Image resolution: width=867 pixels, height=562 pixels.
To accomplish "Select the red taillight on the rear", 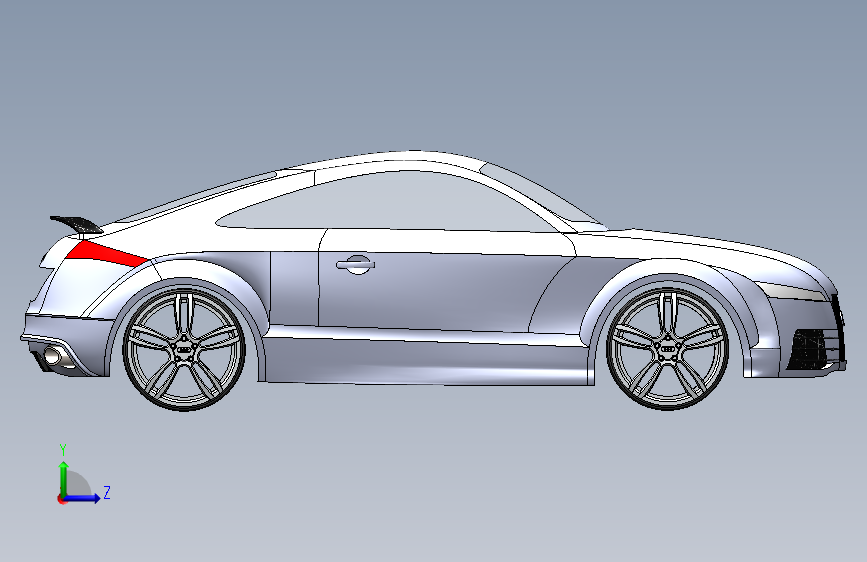I will click(x=105, y=252).
